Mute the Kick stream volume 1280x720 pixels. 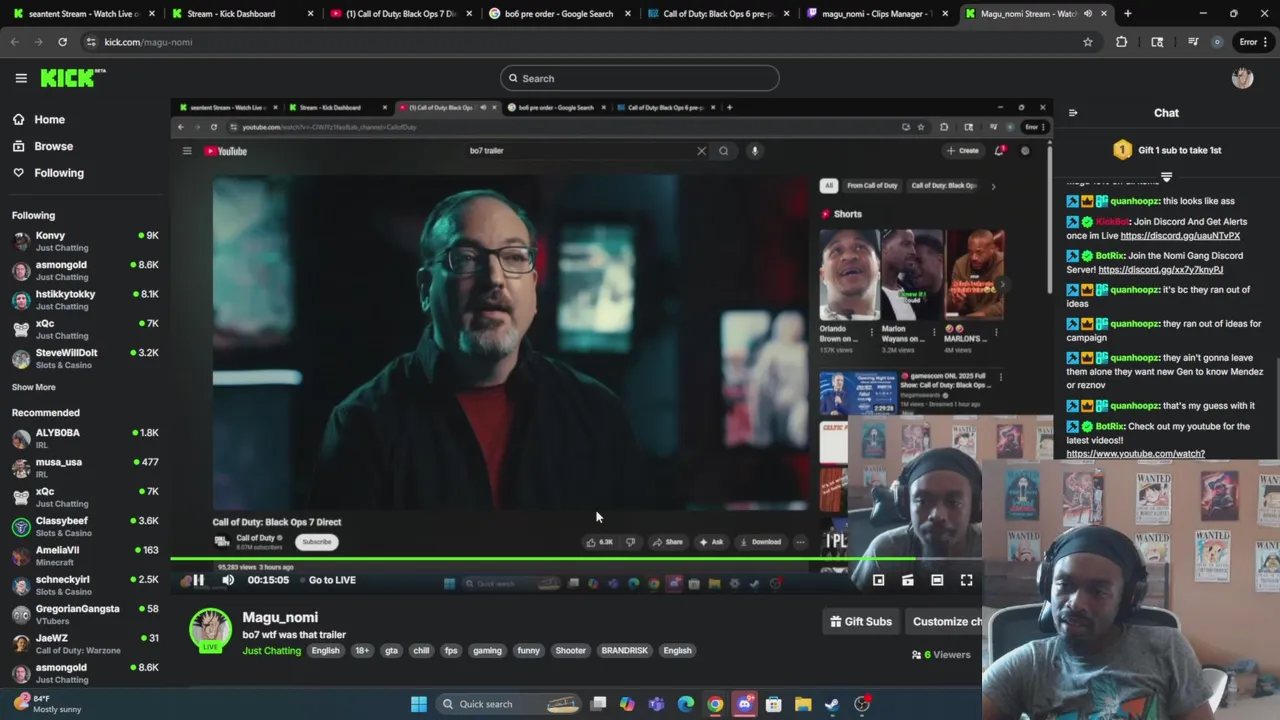(x=228, y=580)
